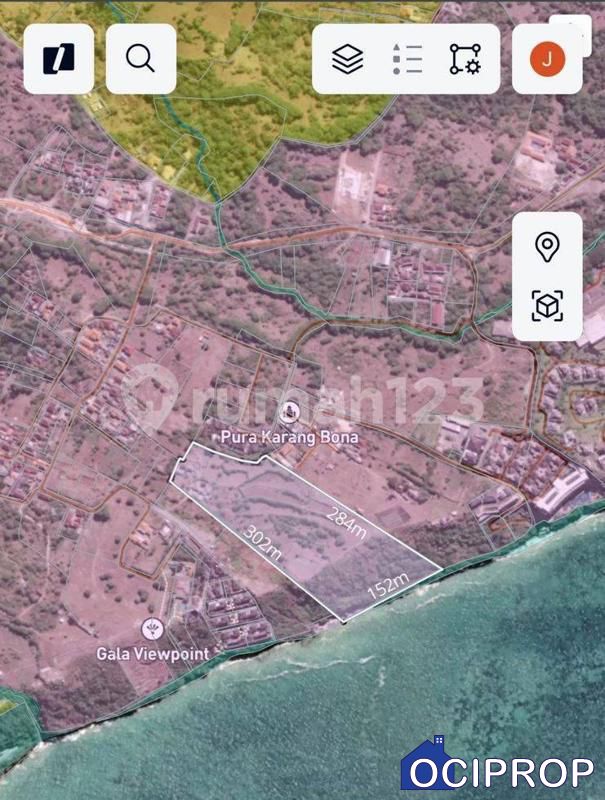The height and width of the screenshot is (800, 605).
Task: Show the map legend list
Action: [407, 59]
